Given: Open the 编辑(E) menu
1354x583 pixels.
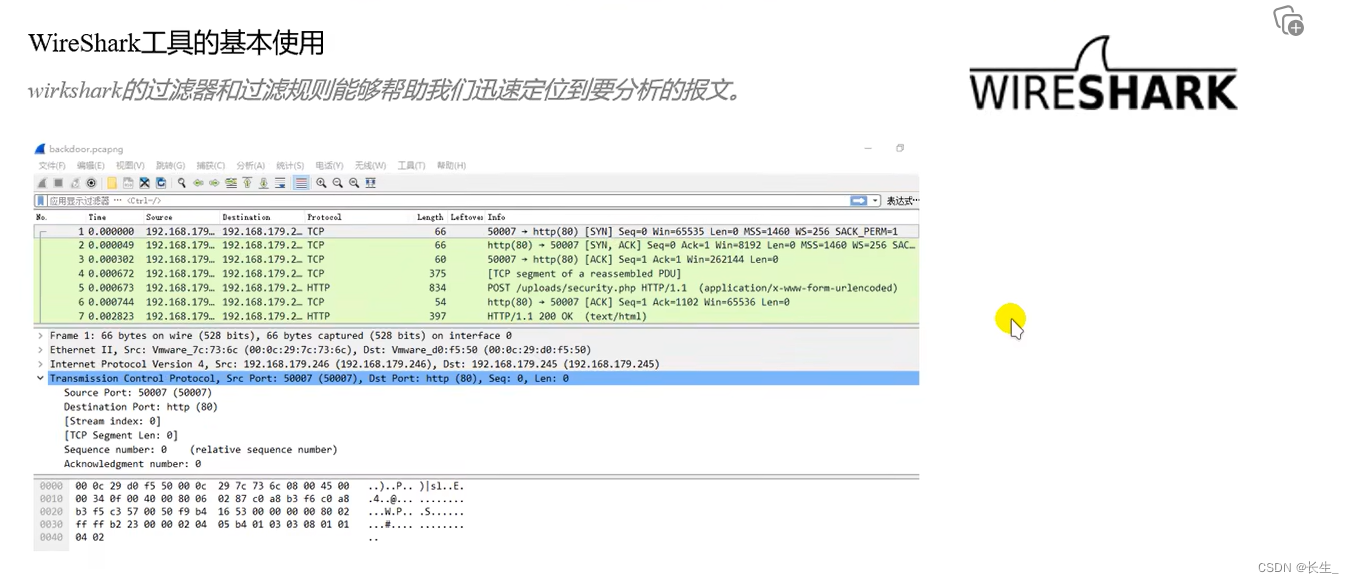Looking at the screenshot, I should point(91,166).
